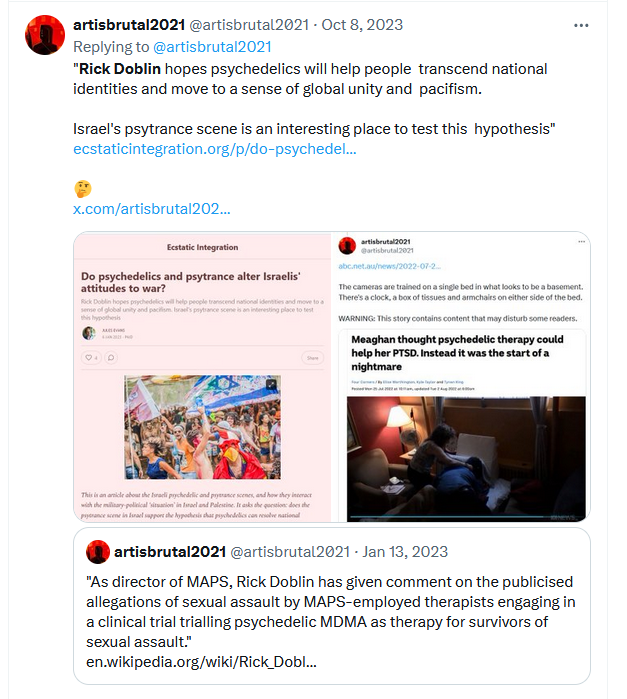Click the embedded screenshot's three-dot icon
The width and height of the screenshot is (627, 699).
[582, 242]
